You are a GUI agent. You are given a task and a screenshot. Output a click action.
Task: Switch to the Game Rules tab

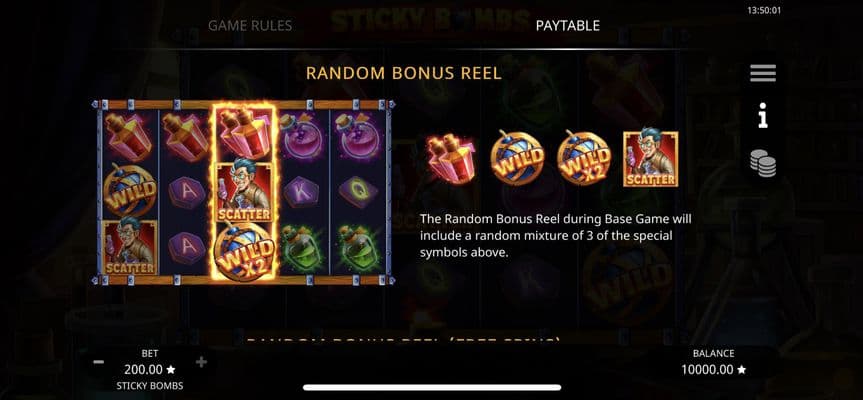tap(250, 25)
